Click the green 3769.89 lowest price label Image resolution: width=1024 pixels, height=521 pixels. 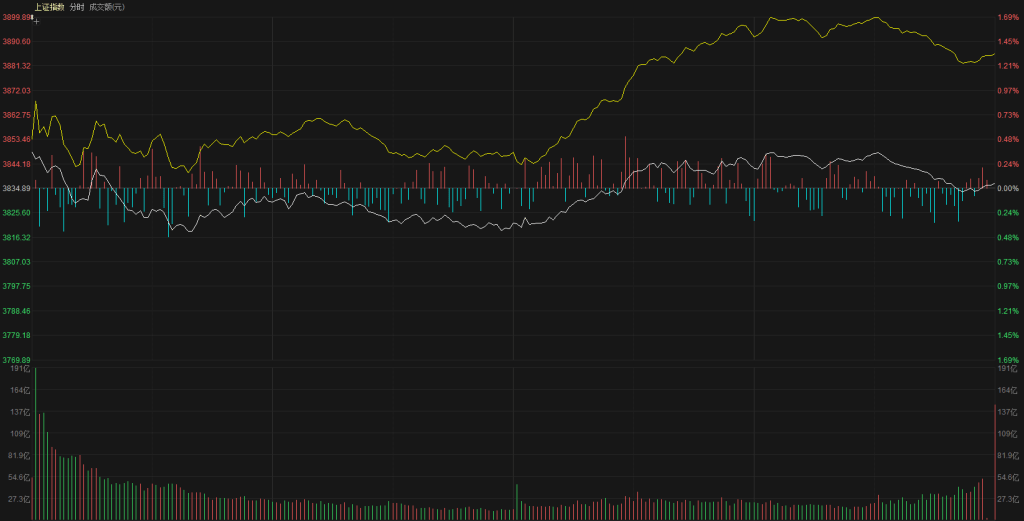click(17, 360)
